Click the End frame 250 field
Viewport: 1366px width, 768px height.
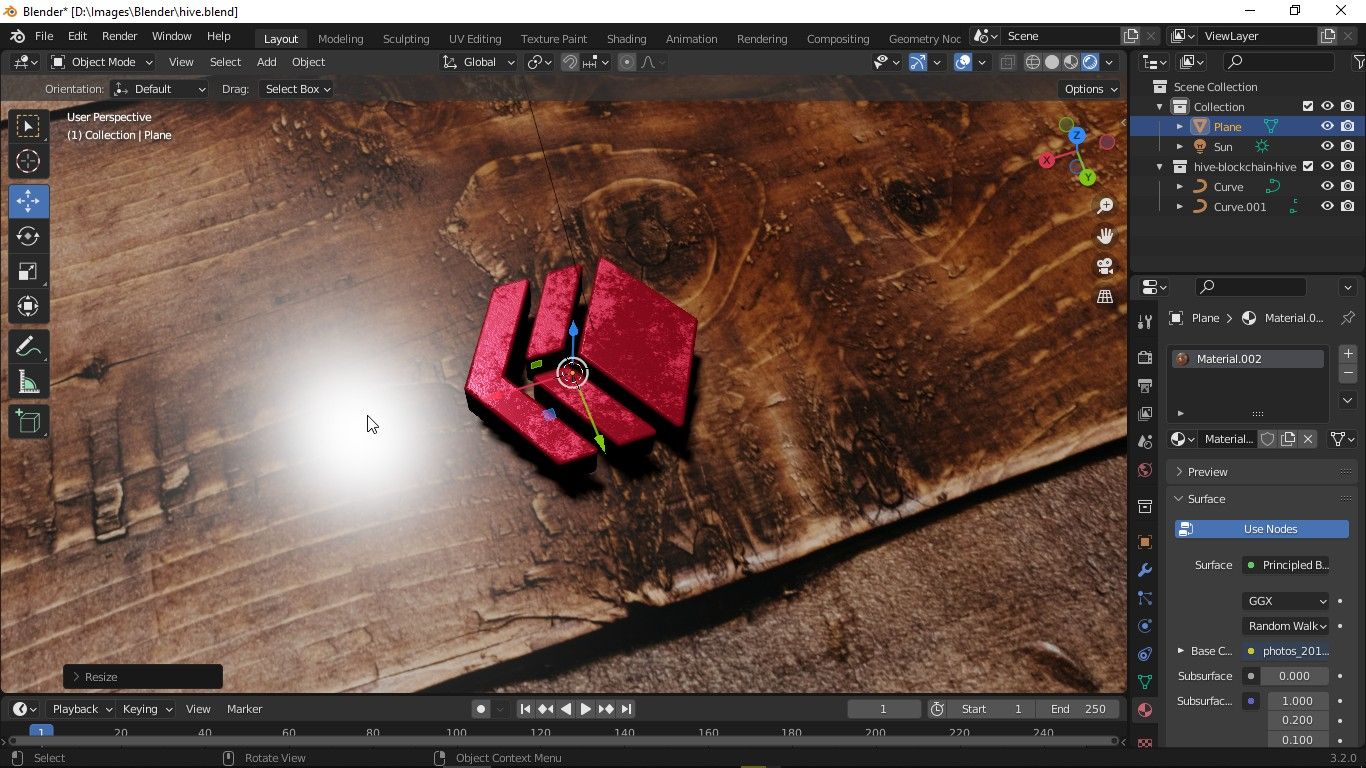1078,709
